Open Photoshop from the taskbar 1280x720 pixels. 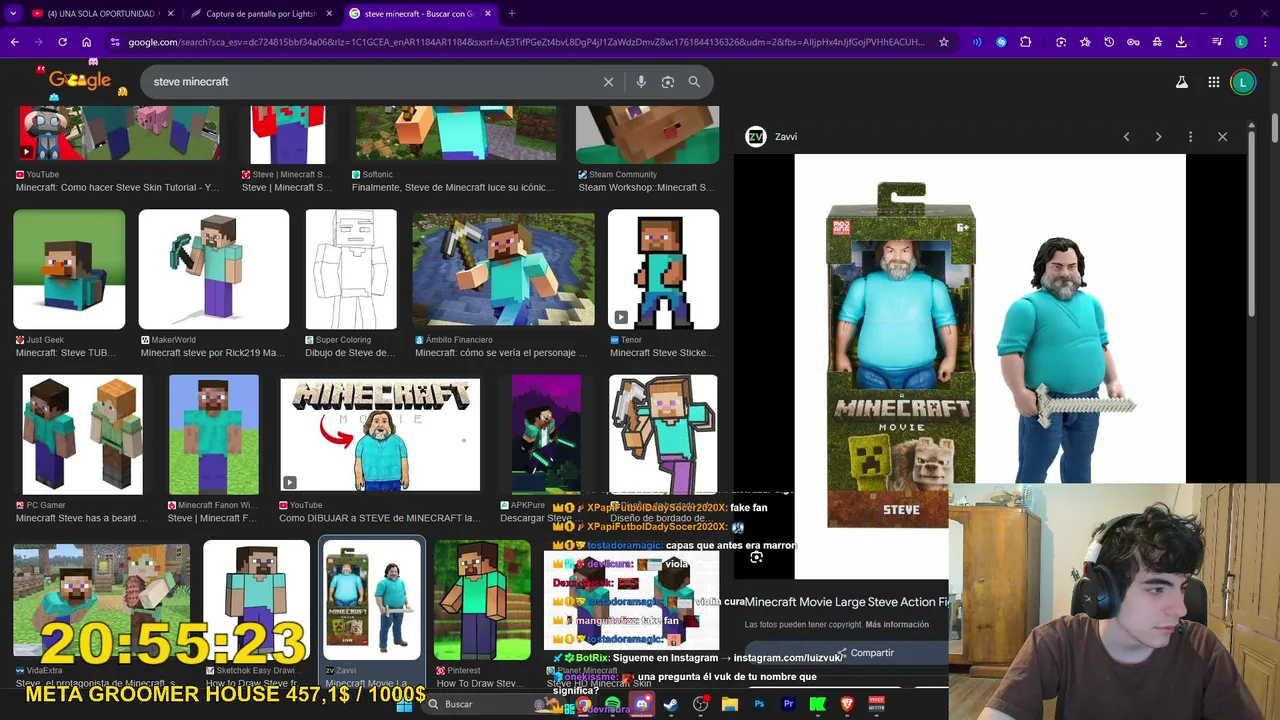click(x=759, y=705)
